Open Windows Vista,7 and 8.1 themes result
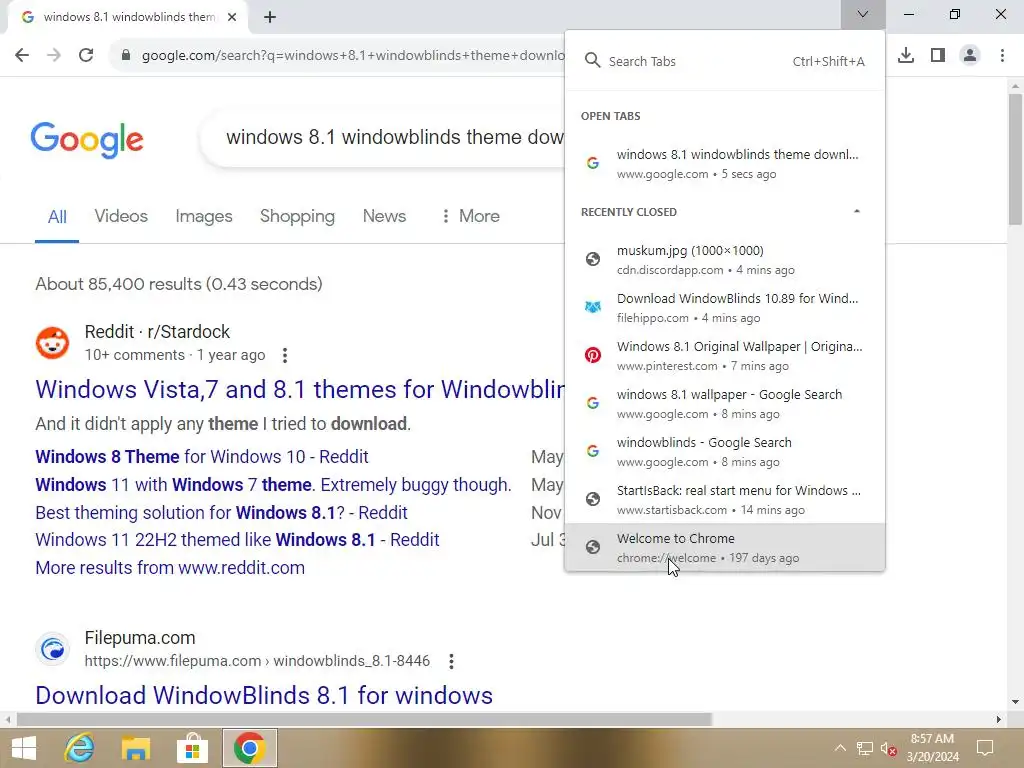1024x768 pixels. tap(300, 389)
